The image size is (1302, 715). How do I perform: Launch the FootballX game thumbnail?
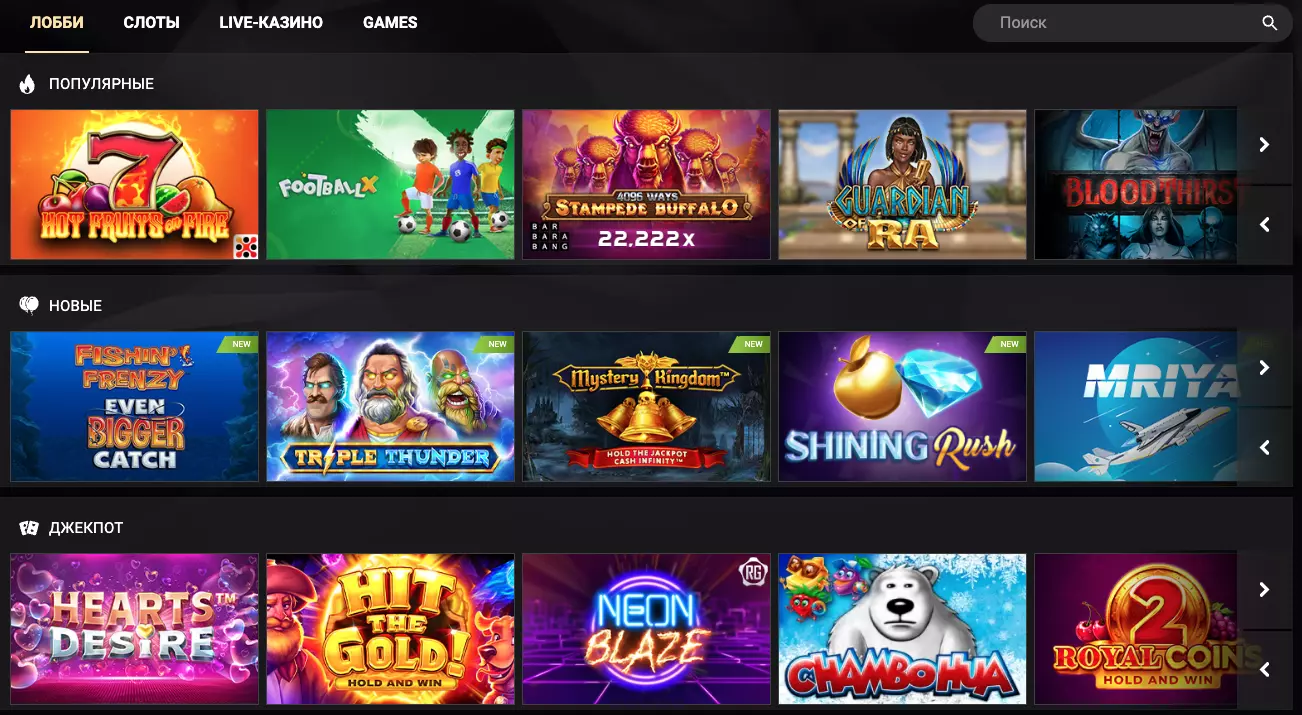click(x=390, y=185)
